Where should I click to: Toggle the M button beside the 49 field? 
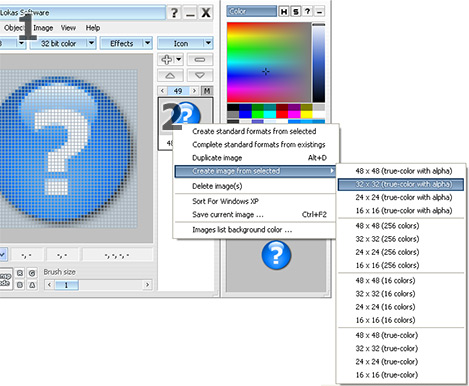point(207,91)
